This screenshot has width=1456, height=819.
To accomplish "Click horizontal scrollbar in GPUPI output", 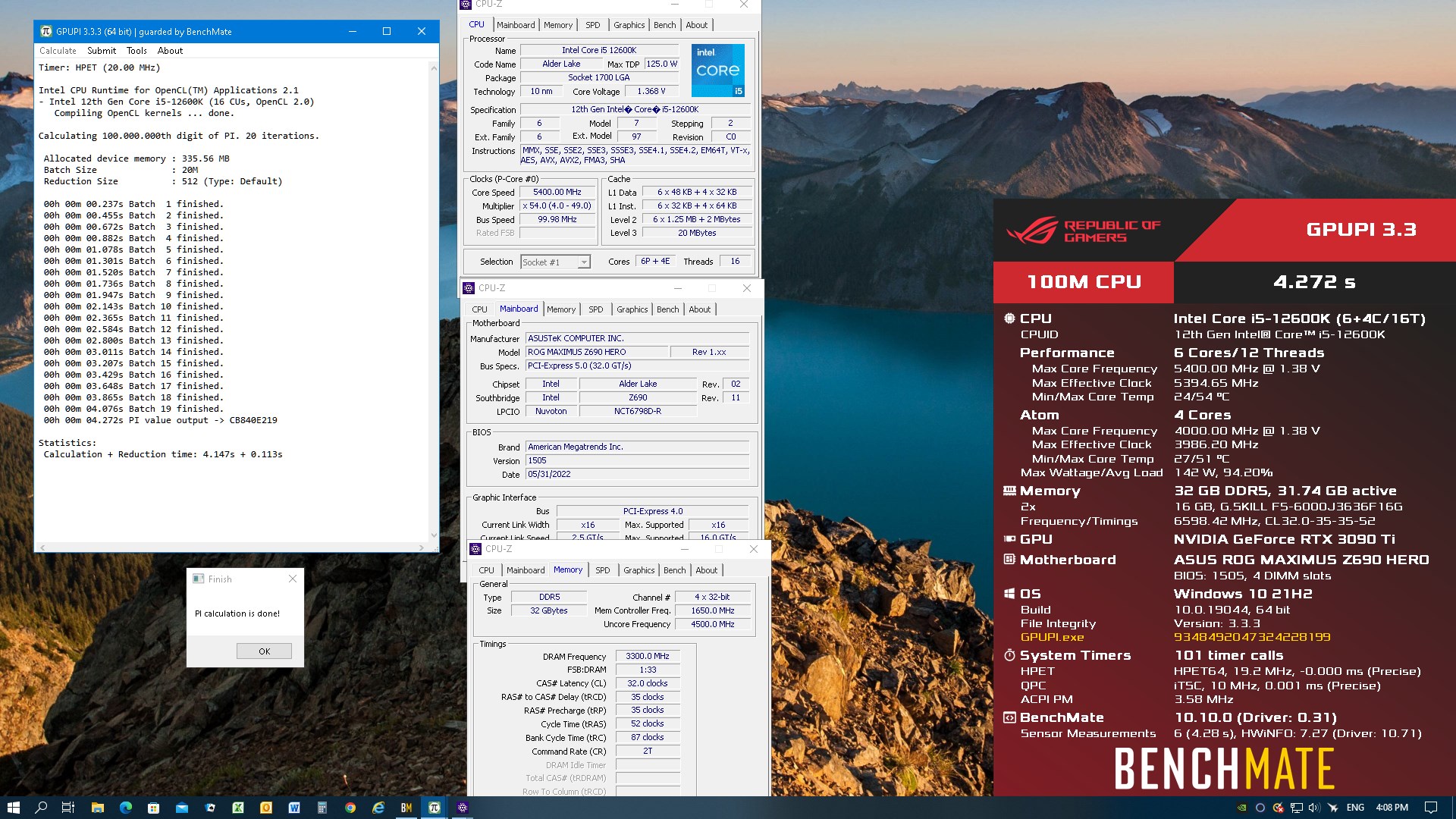I will tap(232, 547).
